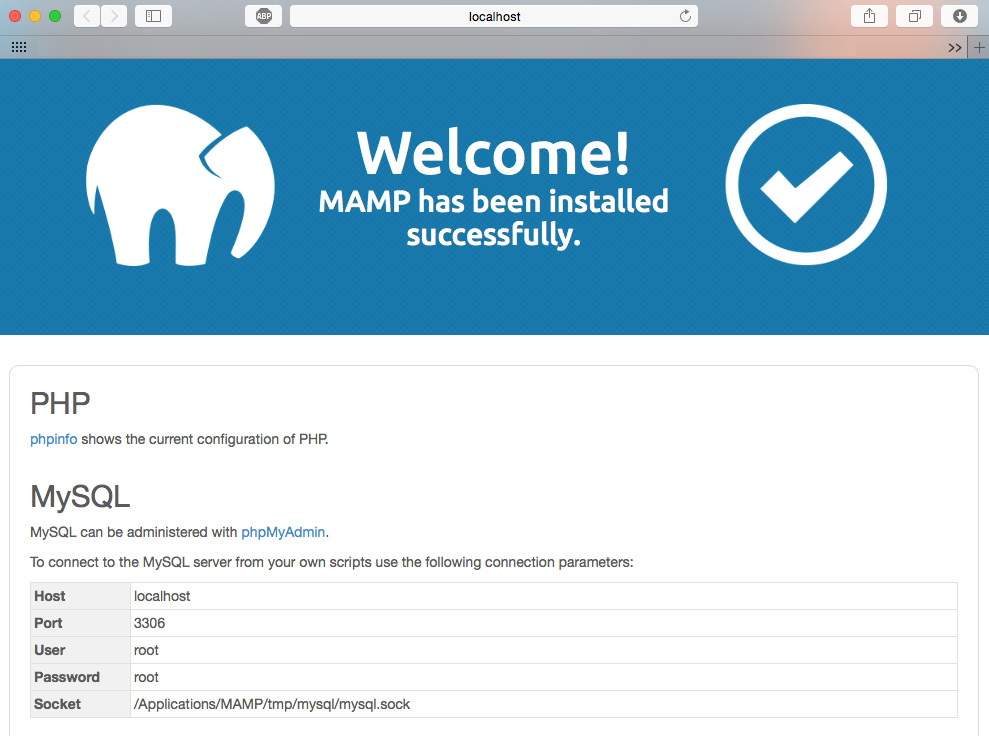Show all tabs overview
This screenshot has height=736, width=989.
tap(914, 16)
